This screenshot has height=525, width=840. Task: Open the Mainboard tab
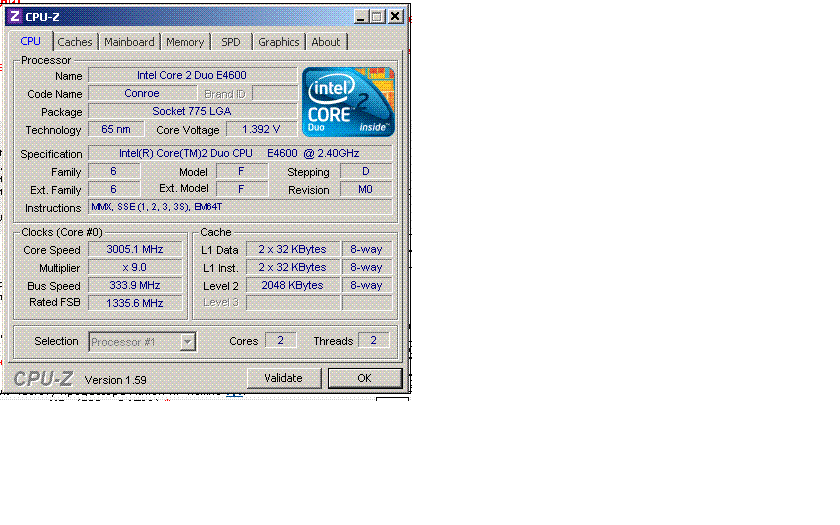coord(129,42)
